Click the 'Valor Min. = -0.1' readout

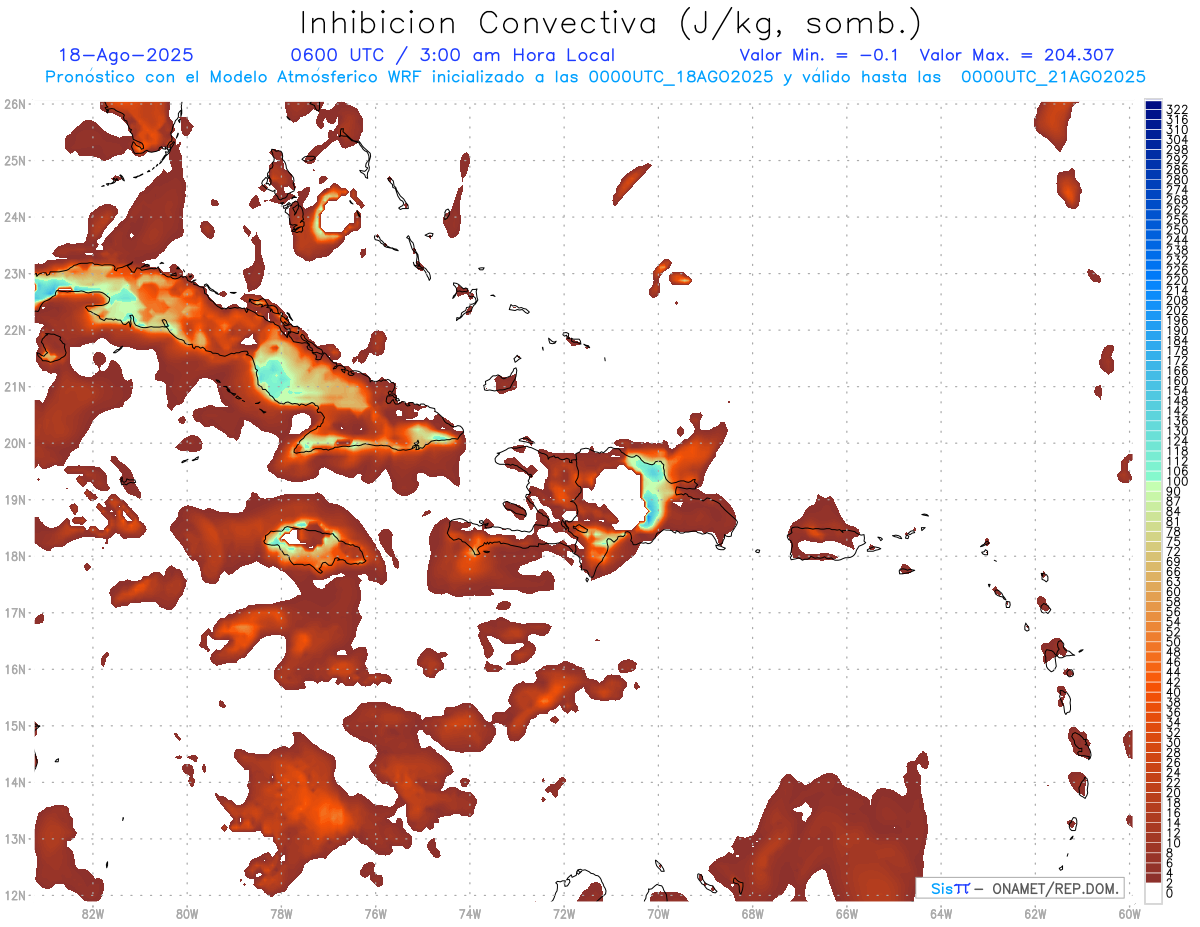pos(821,55)
